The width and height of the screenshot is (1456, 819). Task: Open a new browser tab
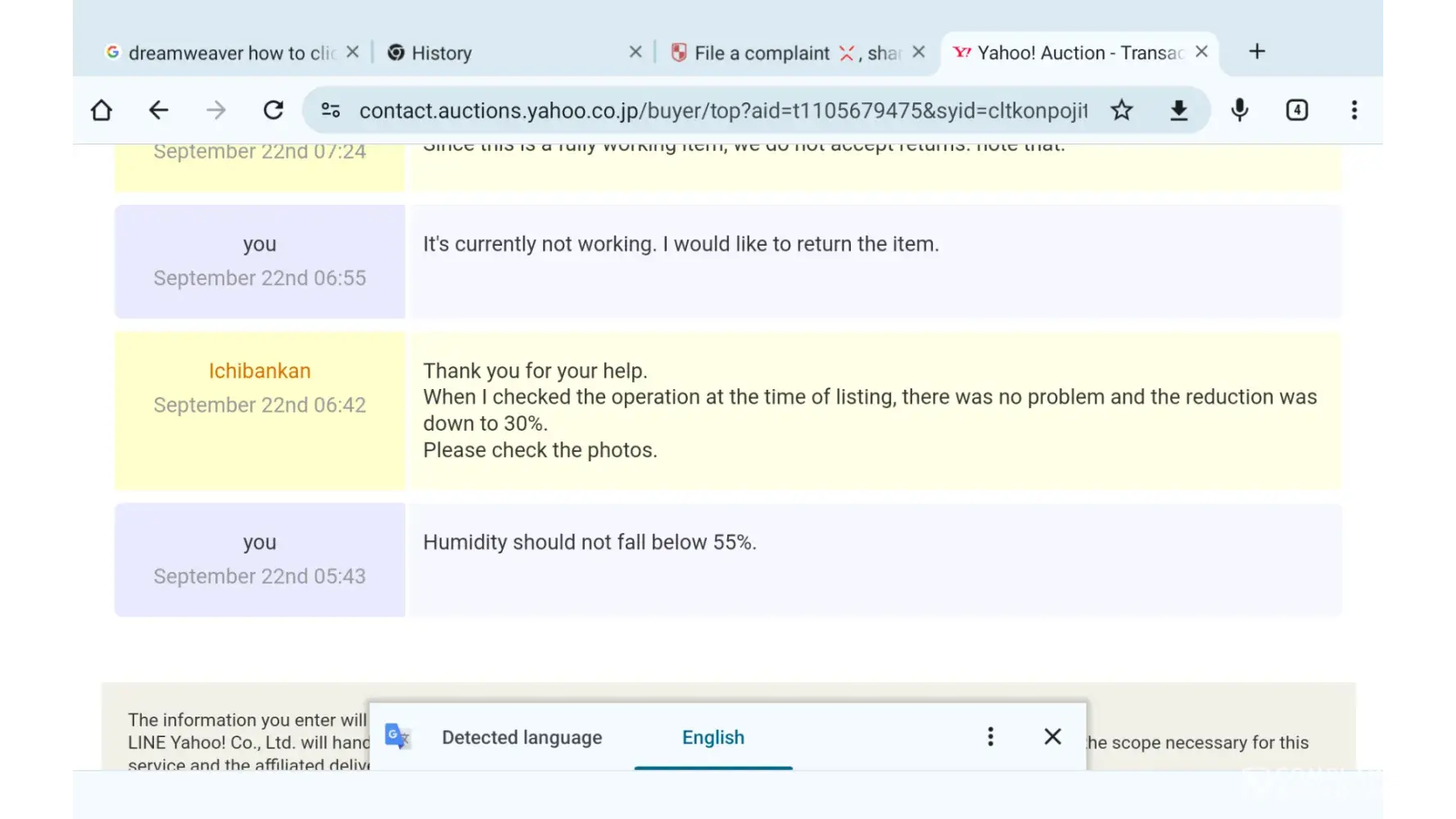coord(1257,52)
